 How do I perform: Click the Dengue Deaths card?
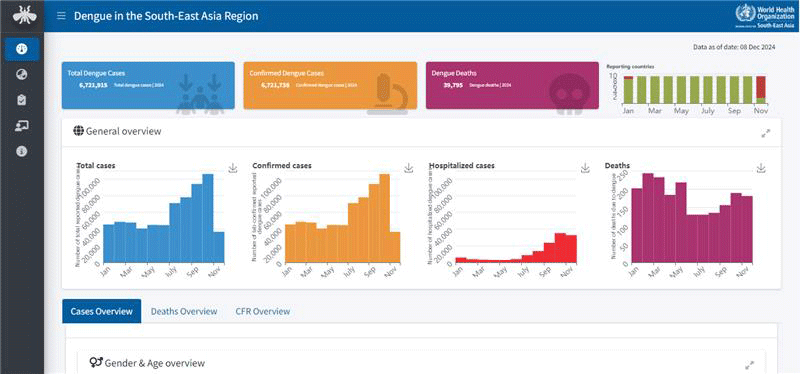[512, 86]
